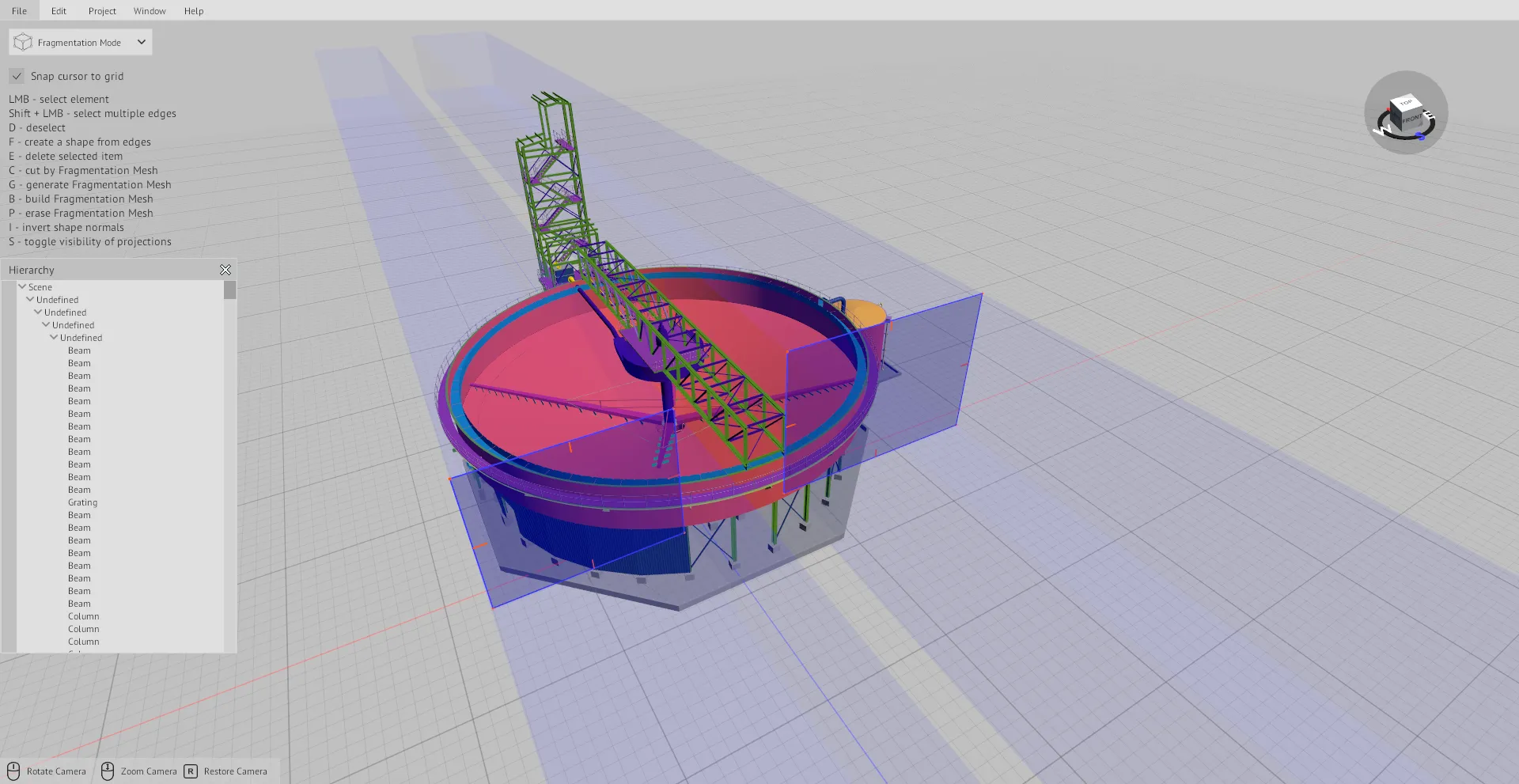Select the first Beam item in Hierarchy
The width and height of the screenshot is (1519, 784).
pos(79,350)
